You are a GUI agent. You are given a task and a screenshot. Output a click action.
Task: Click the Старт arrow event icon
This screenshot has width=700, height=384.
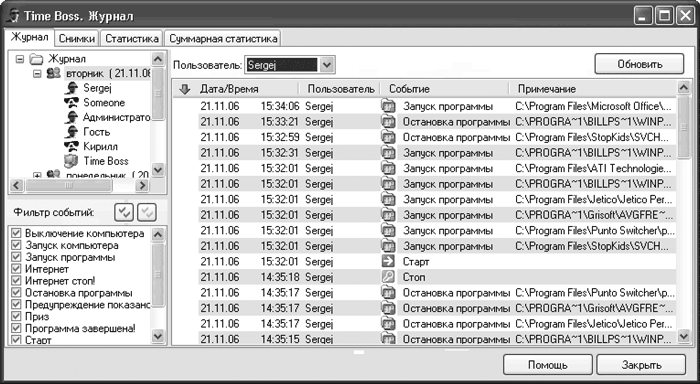tap(388, 262)
